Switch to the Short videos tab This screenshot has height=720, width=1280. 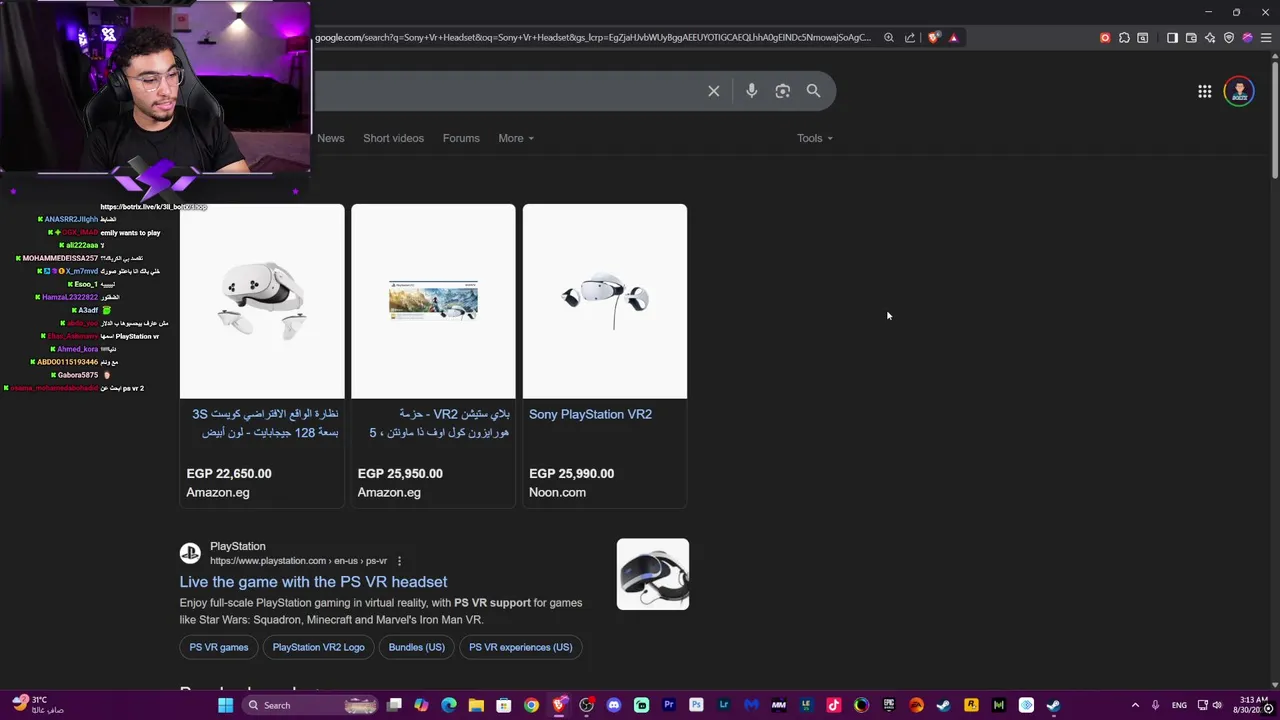click(x=393, y=138)
